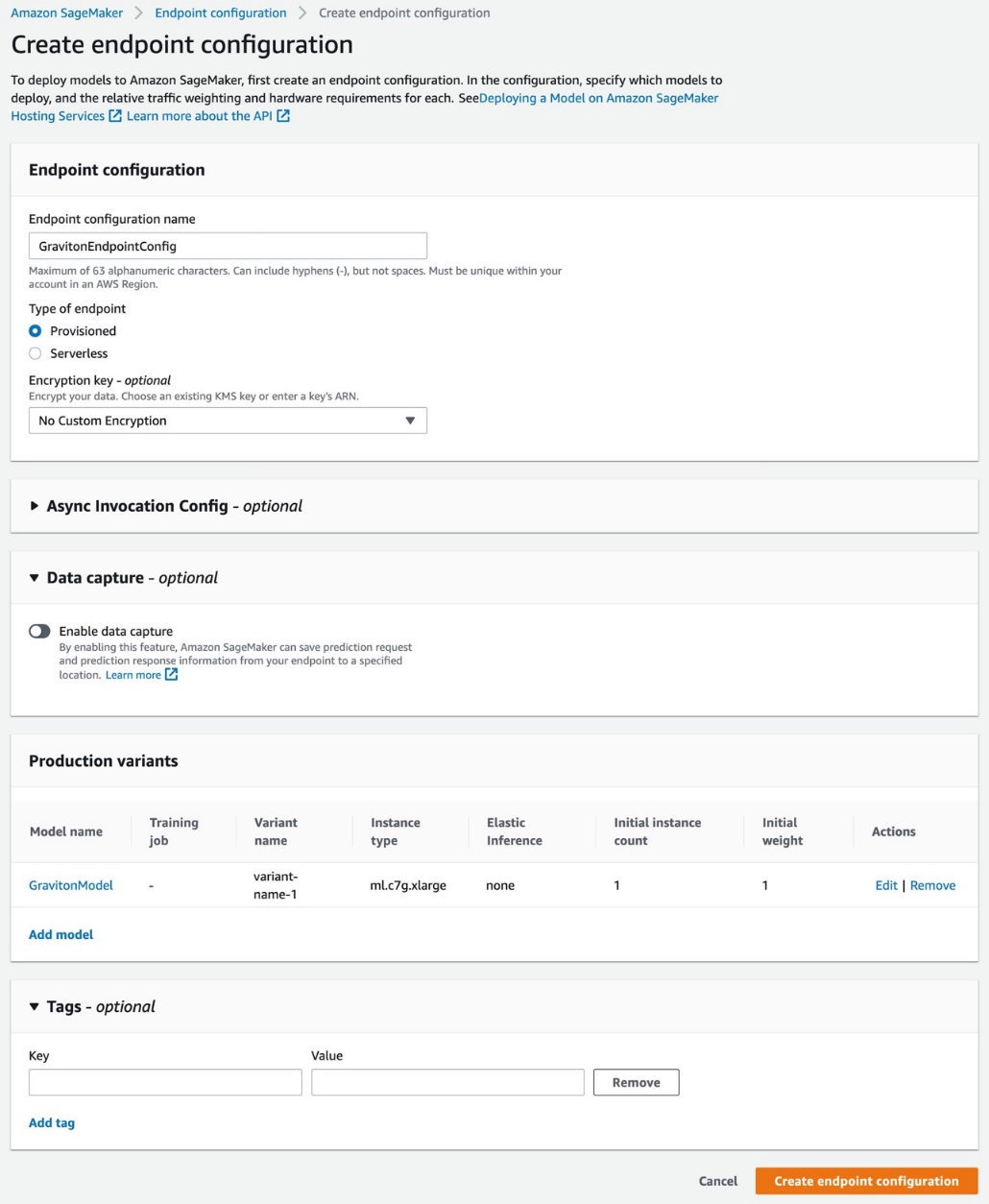
Task: Edit the GravitonModel production variant
Action: tap(886, 885)
